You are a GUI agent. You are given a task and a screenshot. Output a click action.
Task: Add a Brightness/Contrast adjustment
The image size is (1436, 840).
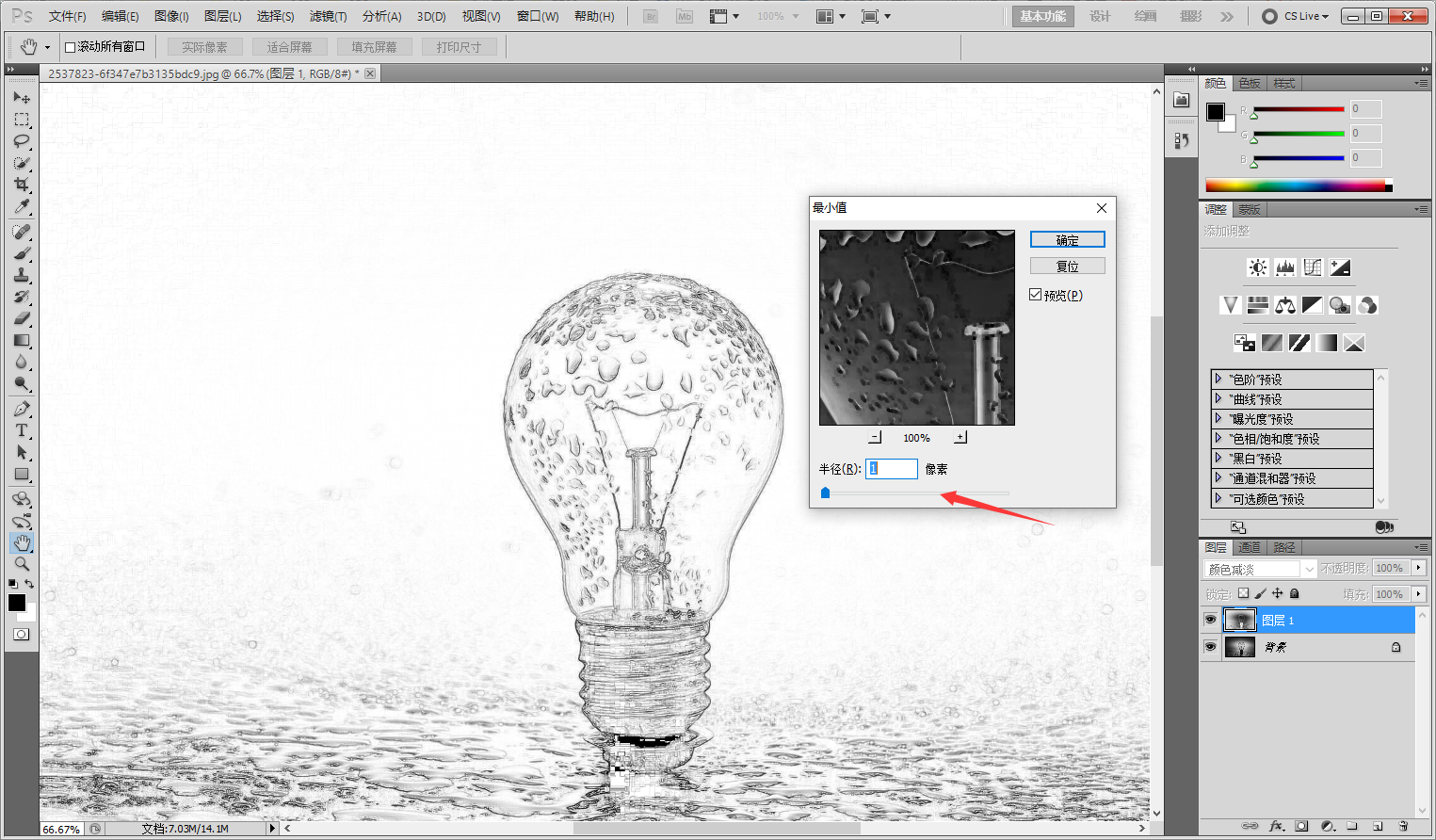click(1258, 267)
